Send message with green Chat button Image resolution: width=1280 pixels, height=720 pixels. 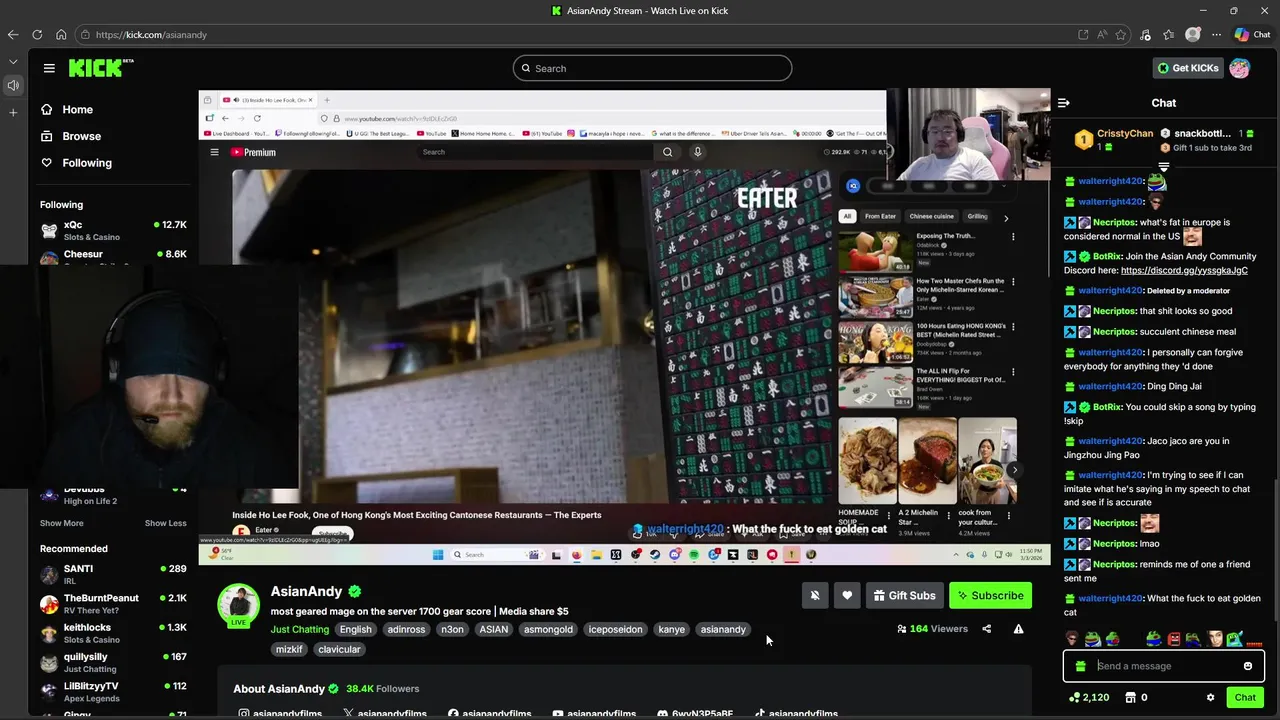(x=1245, y=698)
